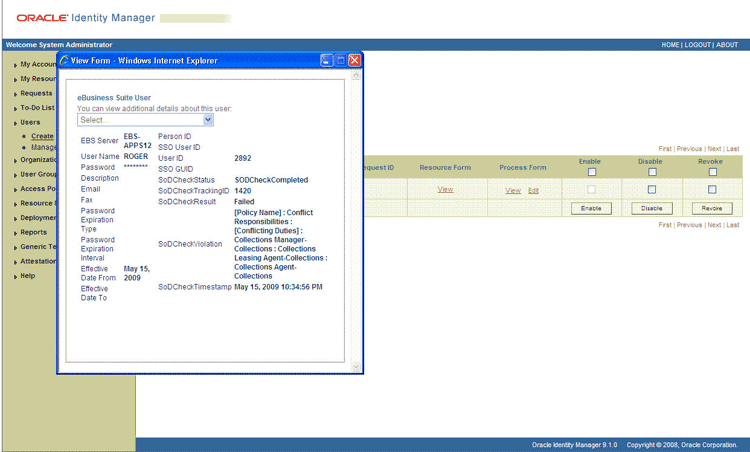Image resolution: width=750 pixels, height=452 pixels.
Task: Click the Internet Explorer icon in popup title bar
Action: pyautogui.click(x=64, y=60)
